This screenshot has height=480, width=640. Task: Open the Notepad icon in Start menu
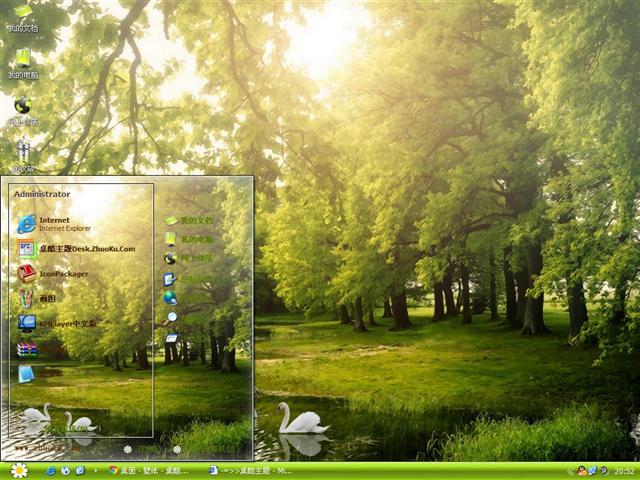[26, 374]
